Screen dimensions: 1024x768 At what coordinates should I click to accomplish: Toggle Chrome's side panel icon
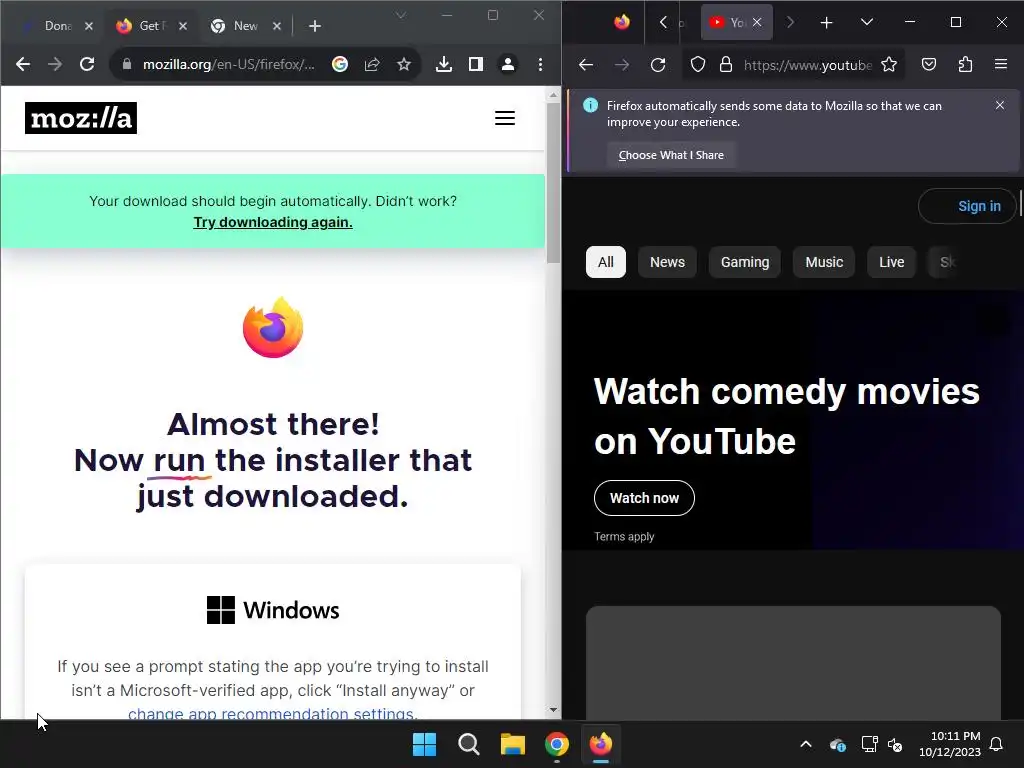[x=476, y=64]
